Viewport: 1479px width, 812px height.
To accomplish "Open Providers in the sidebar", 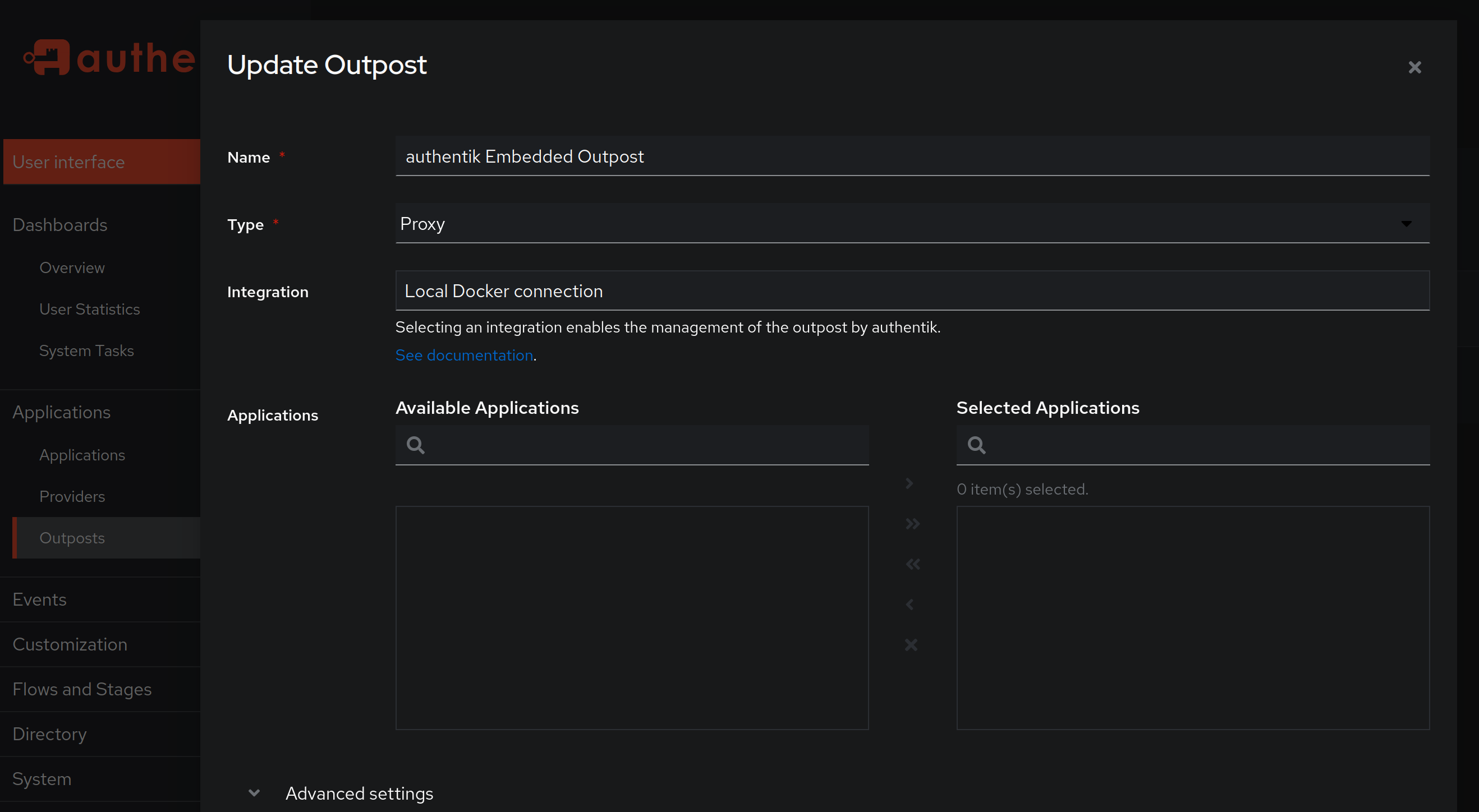I will (72, 496).
